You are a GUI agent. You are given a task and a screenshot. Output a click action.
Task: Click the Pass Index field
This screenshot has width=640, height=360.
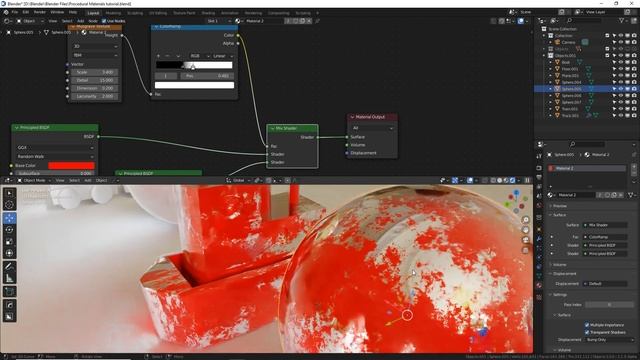(x=610, y=304)
